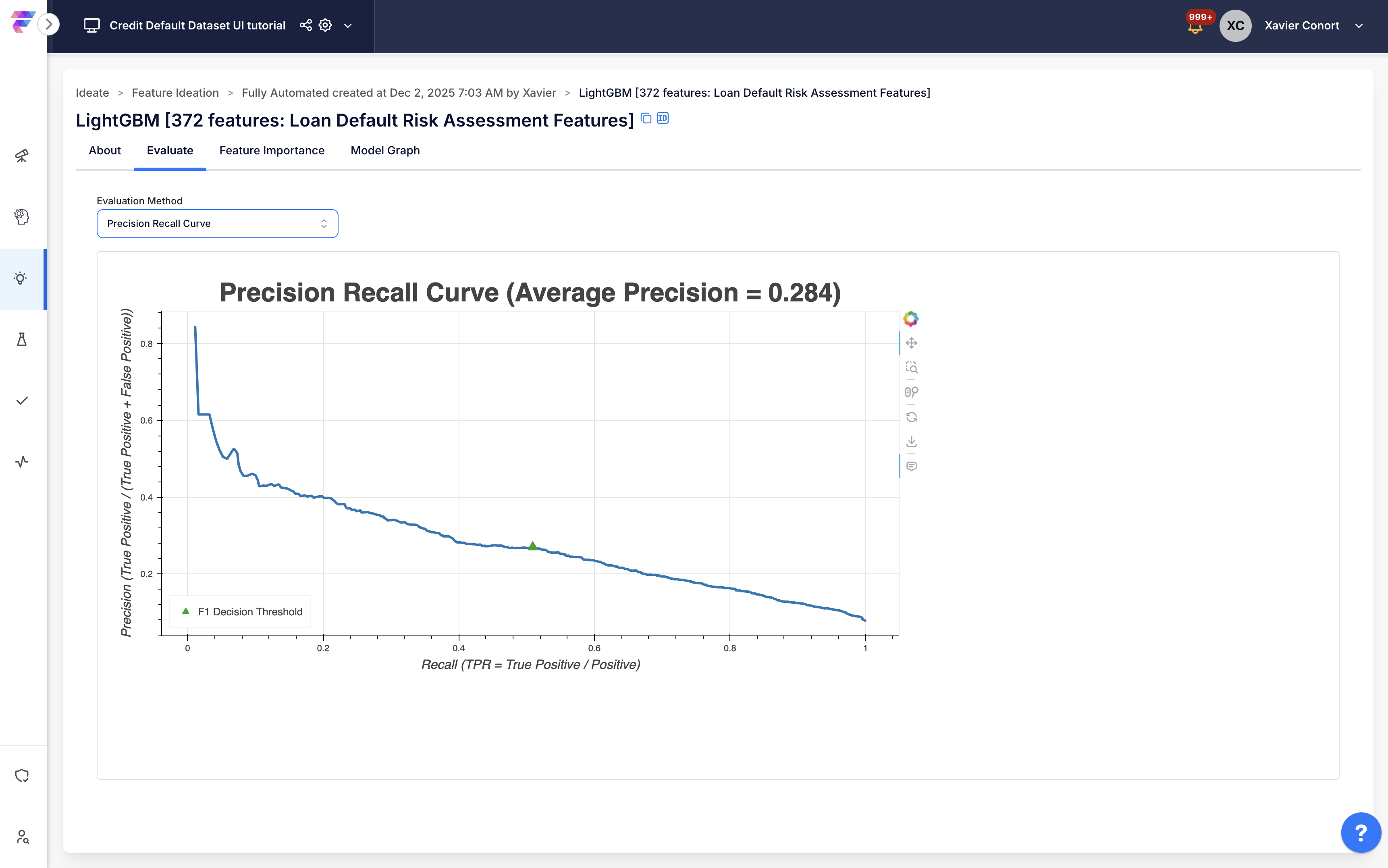
Task: Switch to the Feature Importance tab
Action: tap(272, 150)
